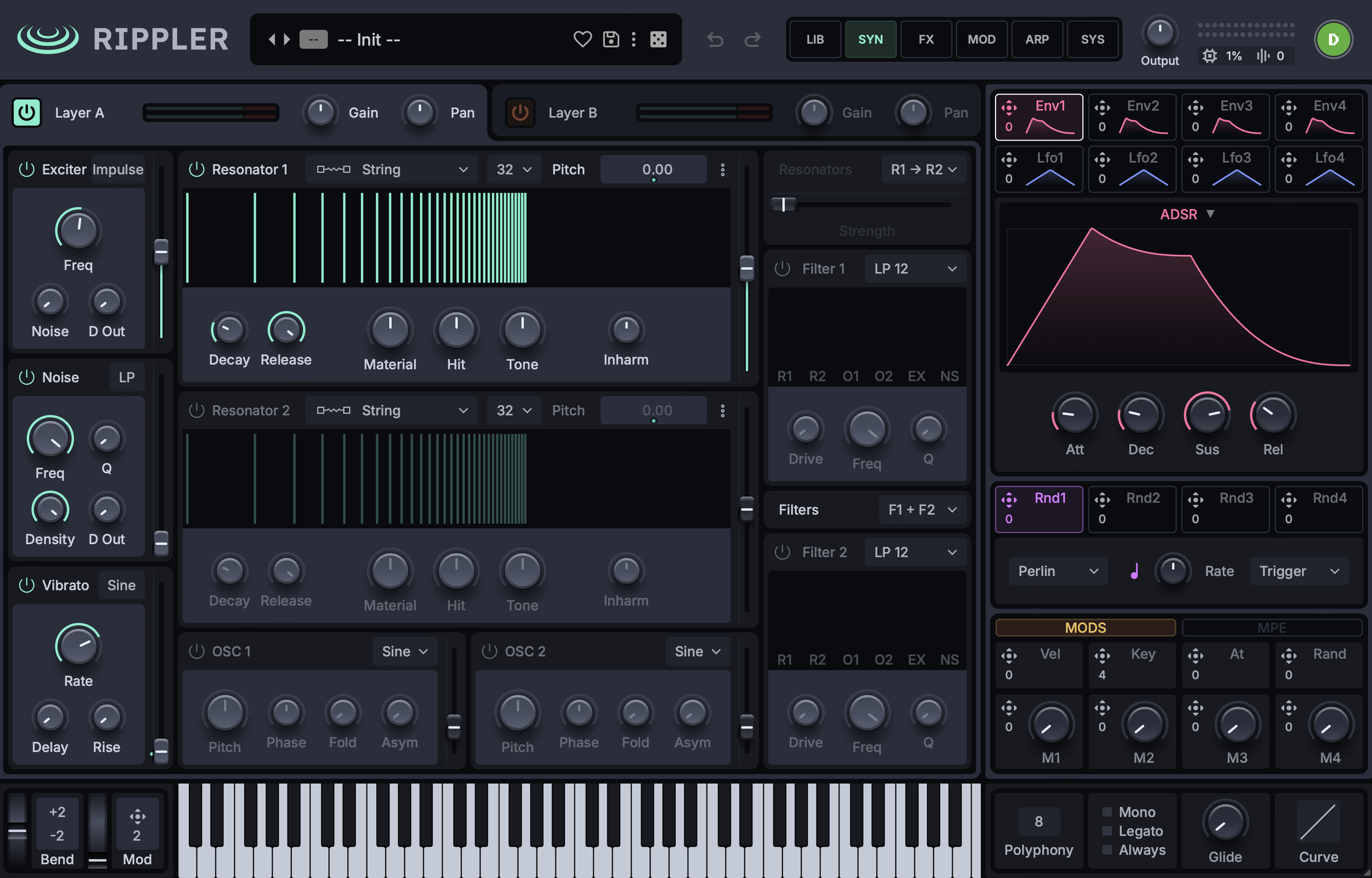1372x878 pixels.
Task: Click the Rippler logo icon
Action: (x=48, y=40)
